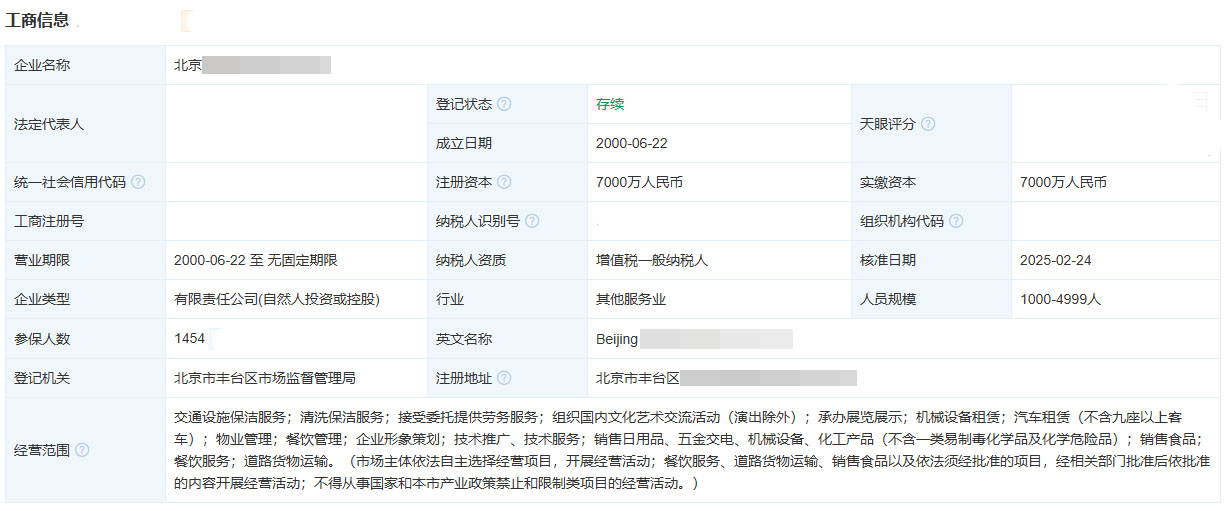Click the 北京市丰台区 registered address
This screenshot has width=1228, height=511.
click(726, 378)
